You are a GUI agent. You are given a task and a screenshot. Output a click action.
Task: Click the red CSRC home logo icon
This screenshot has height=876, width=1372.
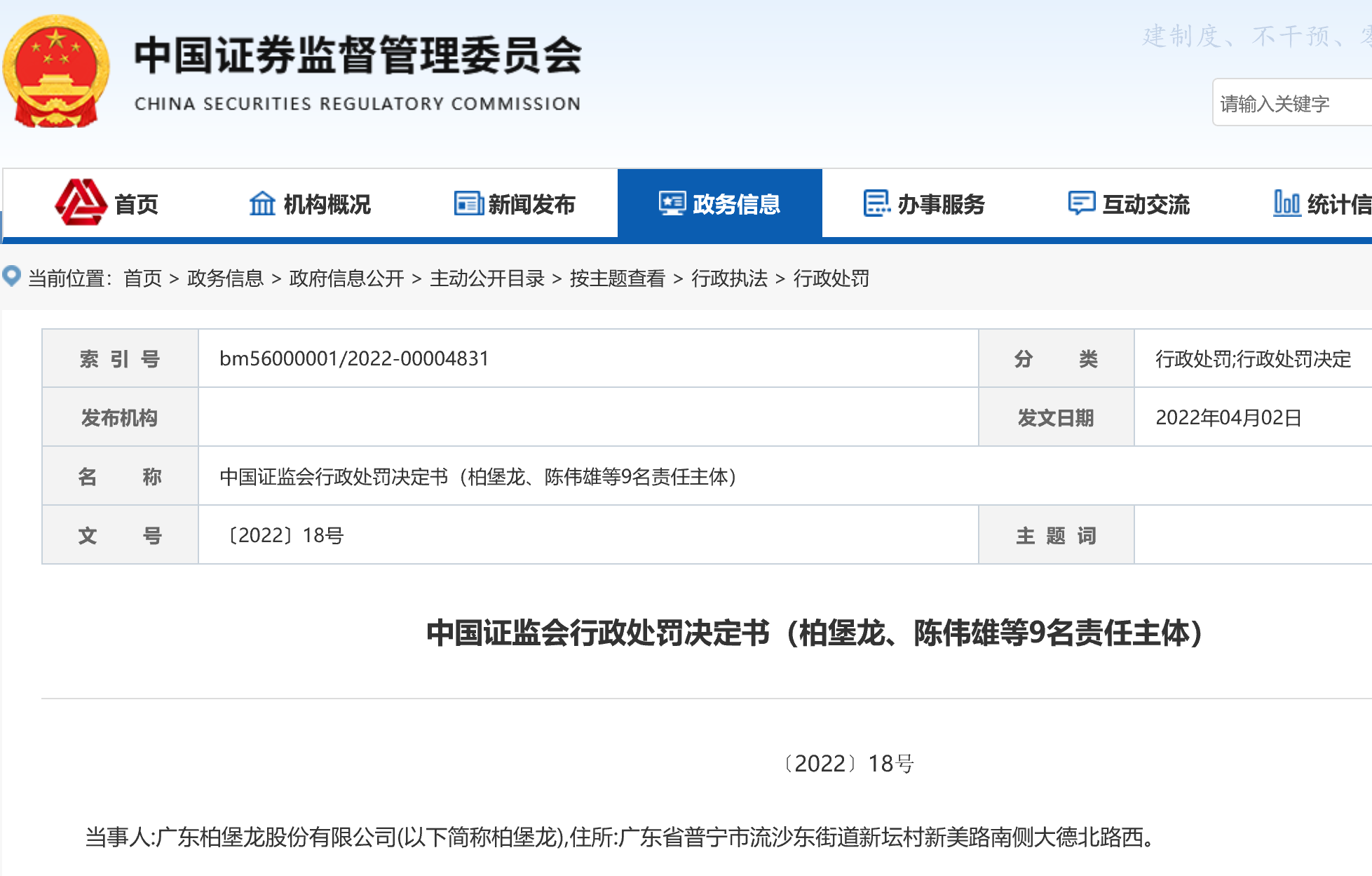[80, 203]
